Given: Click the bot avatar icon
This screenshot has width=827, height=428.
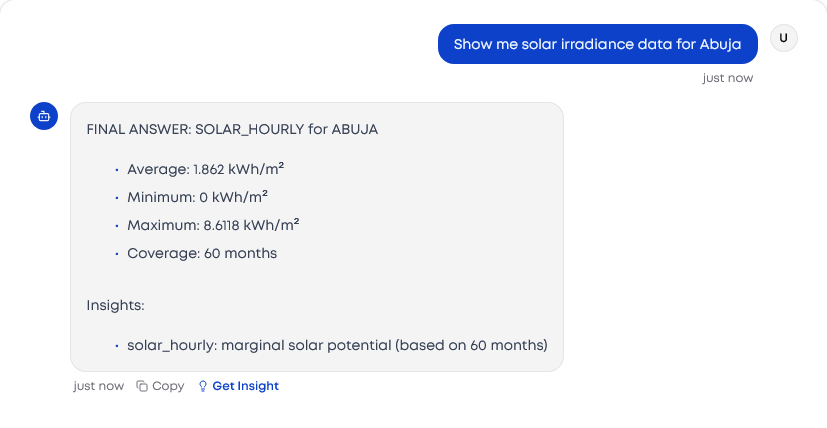Looking at the screenshot, I should pos(44,116).
